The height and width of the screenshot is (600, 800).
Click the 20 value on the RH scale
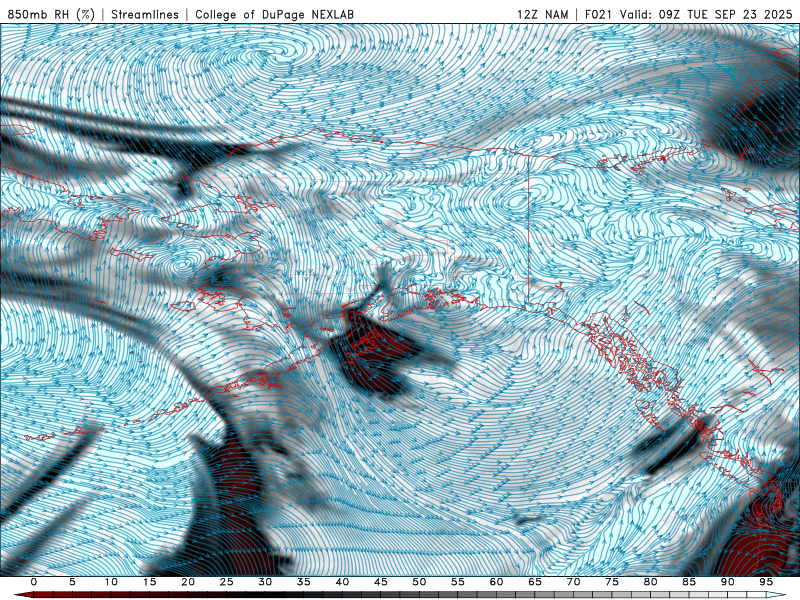coord(188,582)
